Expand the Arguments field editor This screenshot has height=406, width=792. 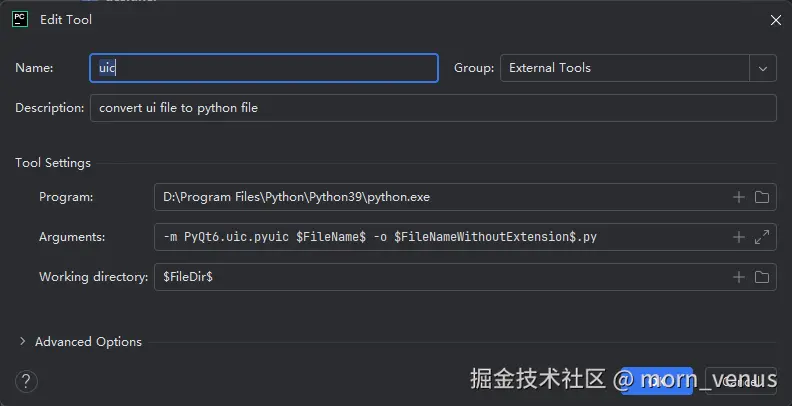761,237
